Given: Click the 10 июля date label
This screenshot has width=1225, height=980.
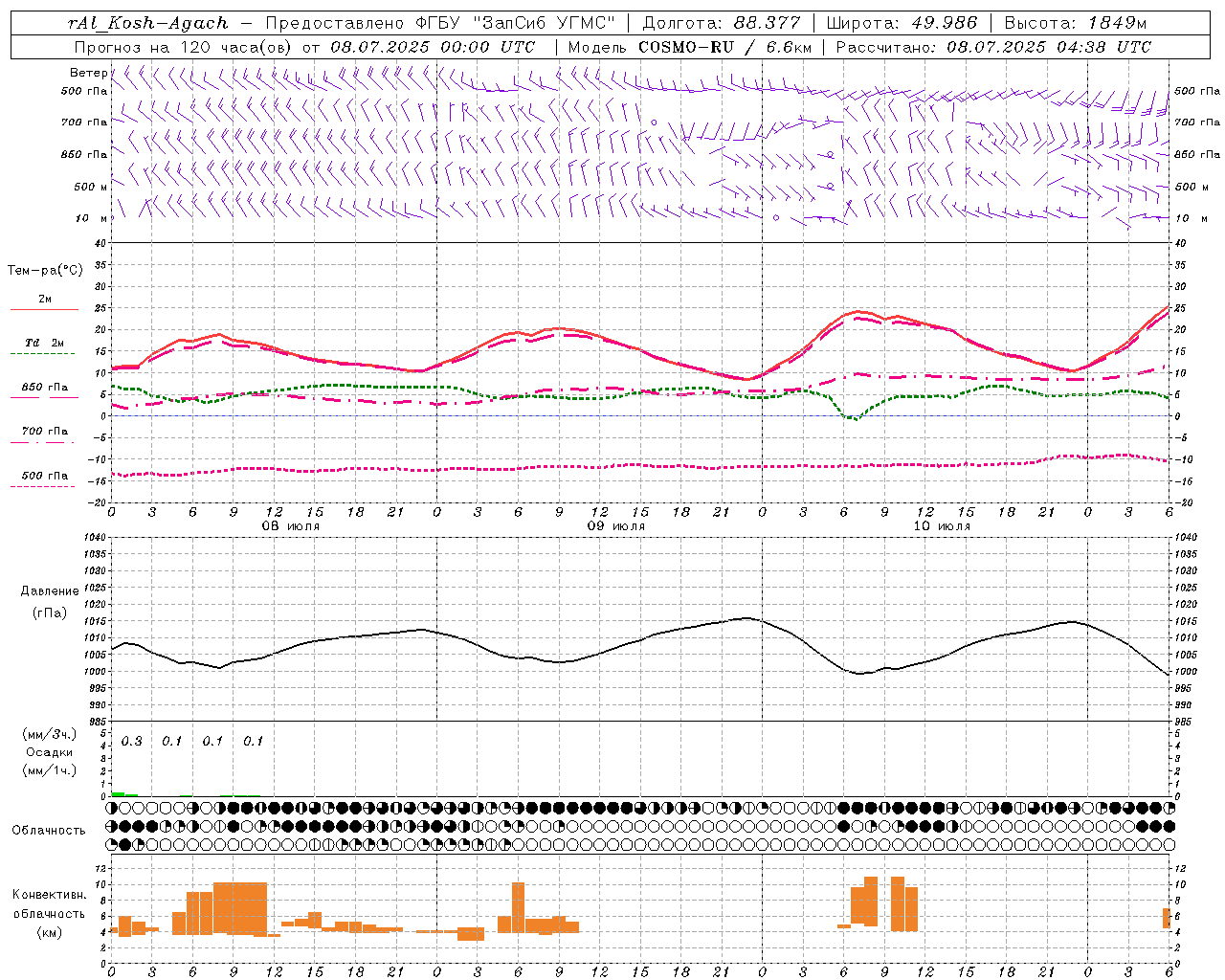Looking at the screenshot, I should pyautogui.click(x=942, y=526).
